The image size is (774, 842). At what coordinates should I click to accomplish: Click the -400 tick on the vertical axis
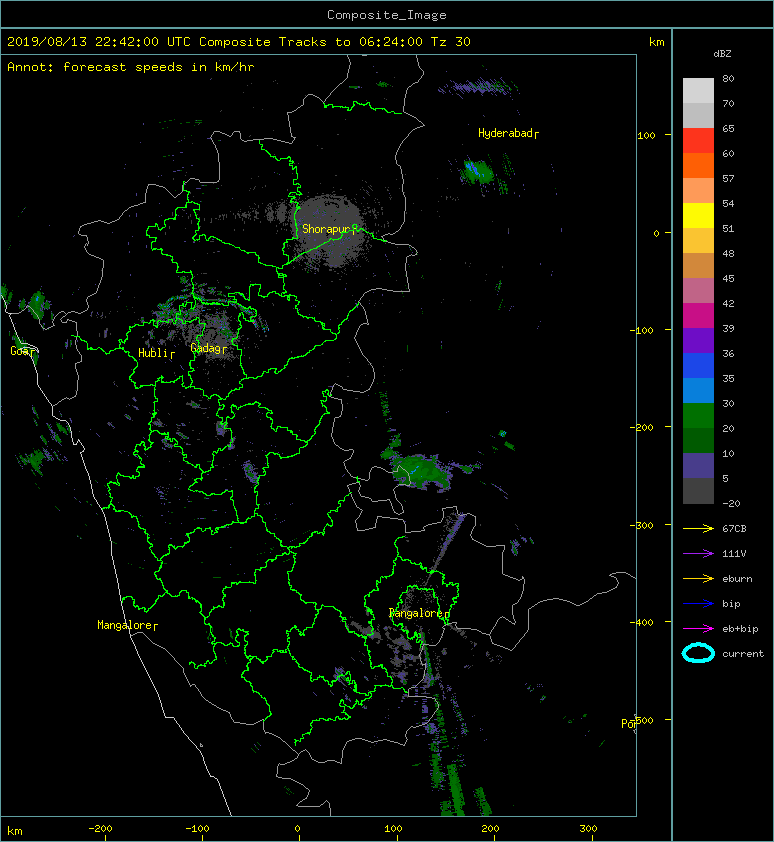[641, 622]
